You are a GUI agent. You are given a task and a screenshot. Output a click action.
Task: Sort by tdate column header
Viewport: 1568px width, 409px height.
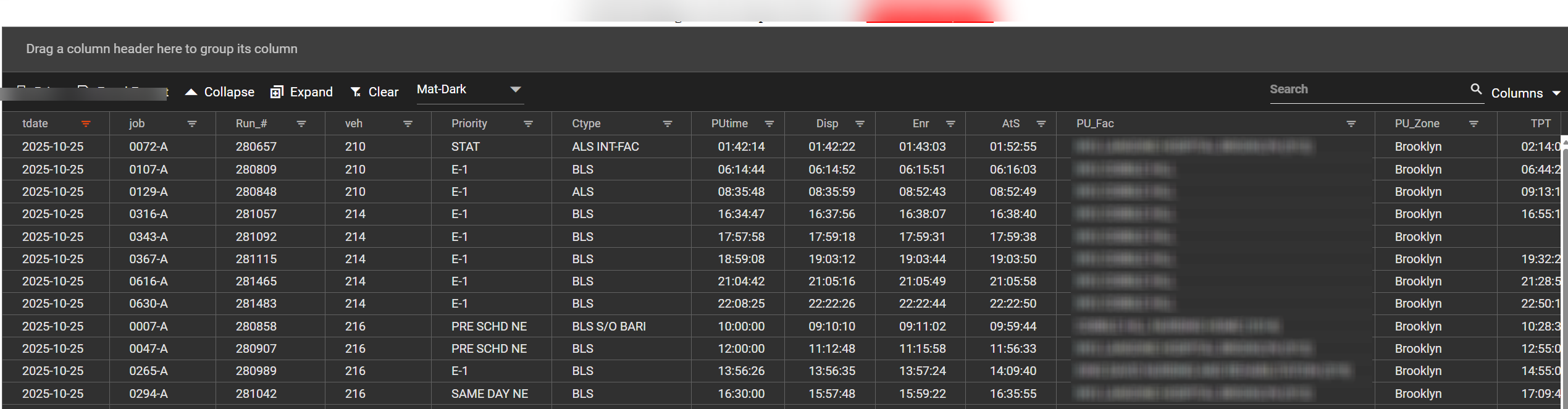coord(35,124)
